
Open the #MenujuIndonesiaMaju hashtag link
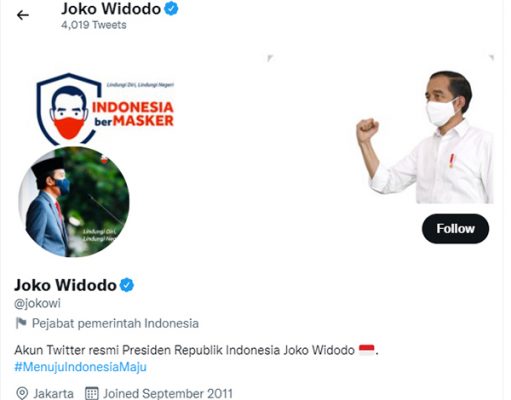pos(80,367)
